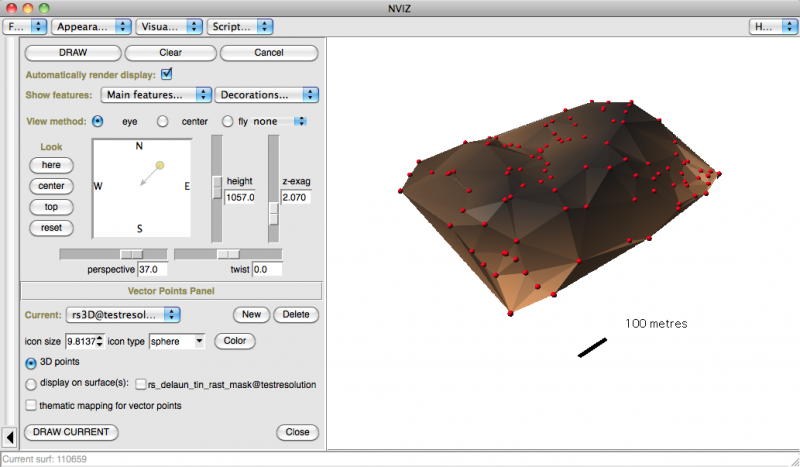Screen dimensions: 800x467
Task: Open the Appearance menu
Action: [91, 26]
